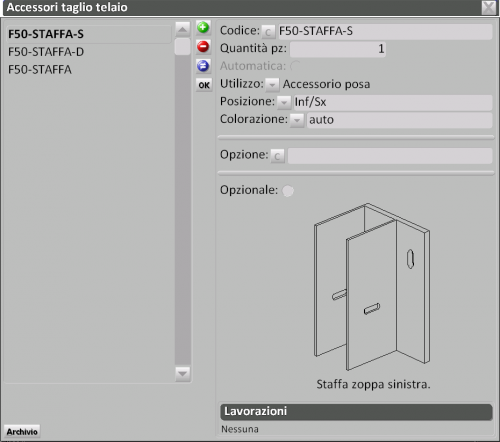Click the red minus remove icon

pyautogui.click(x=203, y=47)
